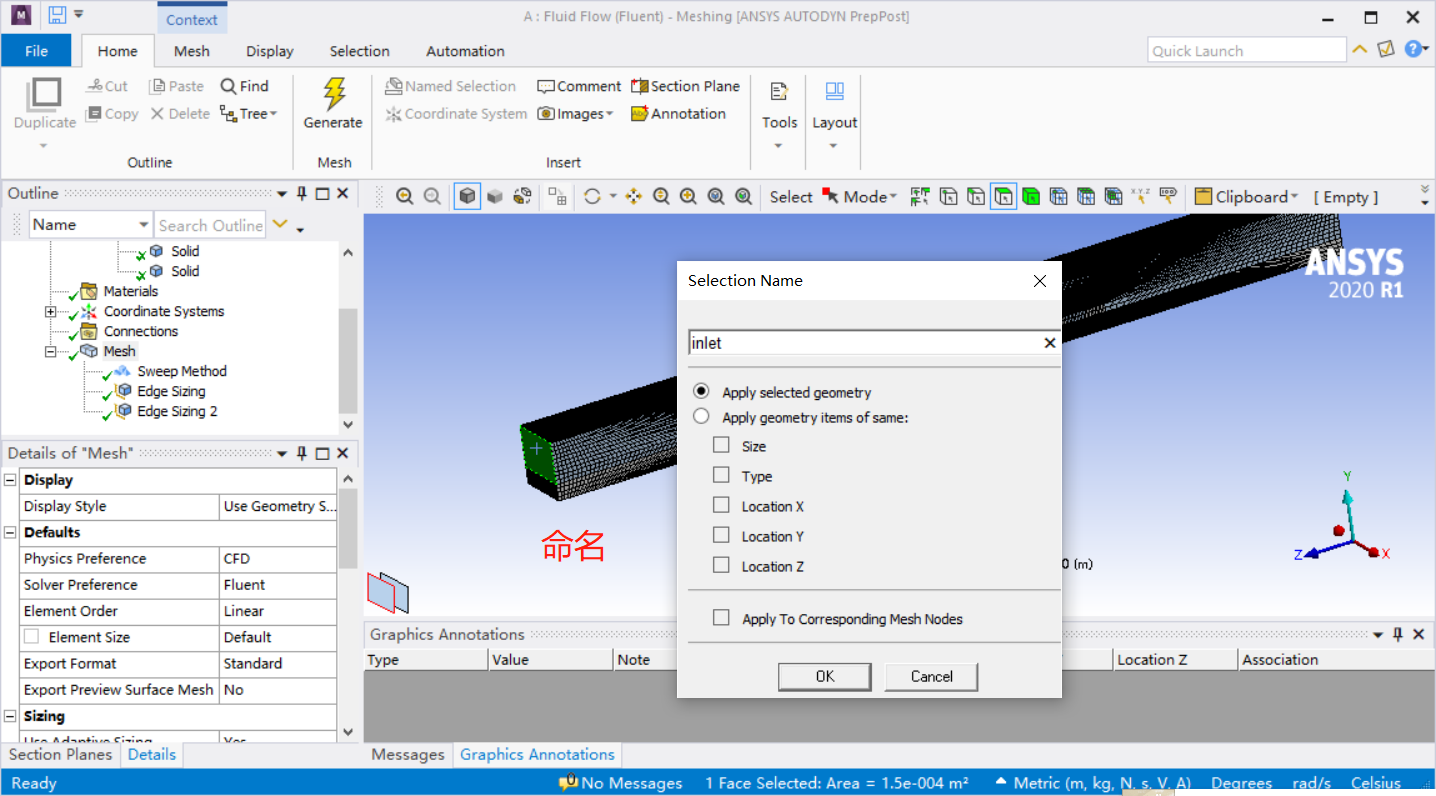Click the Clipboard icon in toolbar
The height and width of the screenshot is (796, 1436).
pyautogui.click(x=1203, y=197)
